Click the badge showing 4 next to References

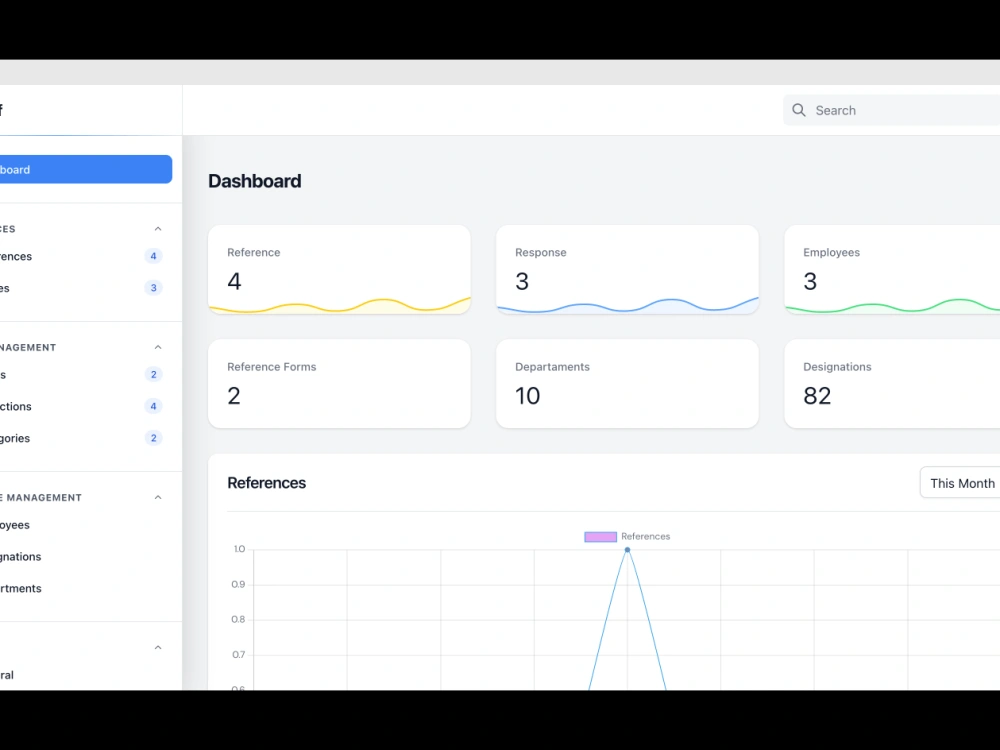click(x=153, y=256)
